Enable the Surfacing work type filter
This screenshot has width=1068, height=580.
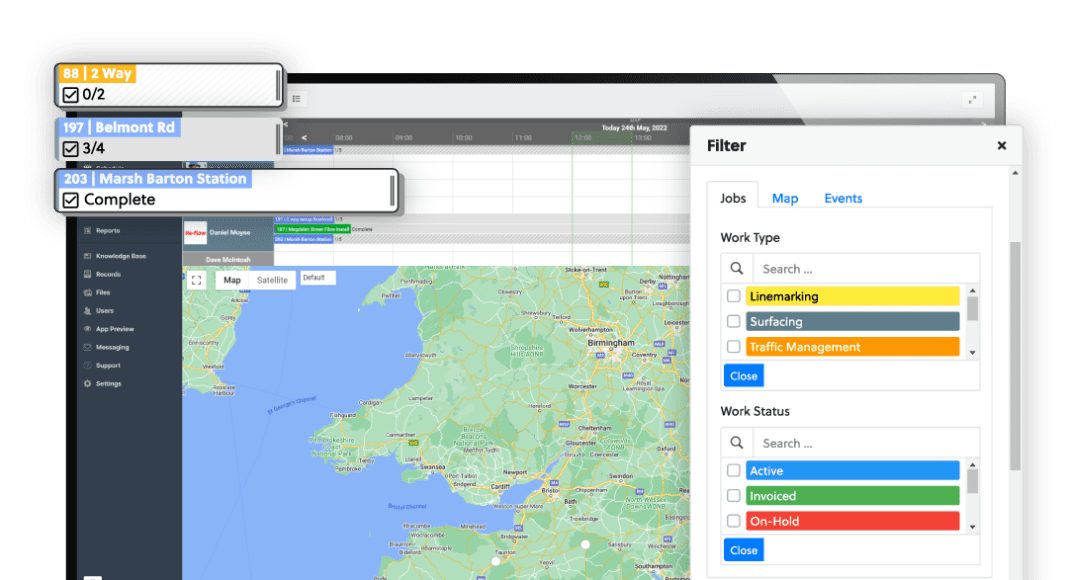pyautogui.click(x=734, y=322)
